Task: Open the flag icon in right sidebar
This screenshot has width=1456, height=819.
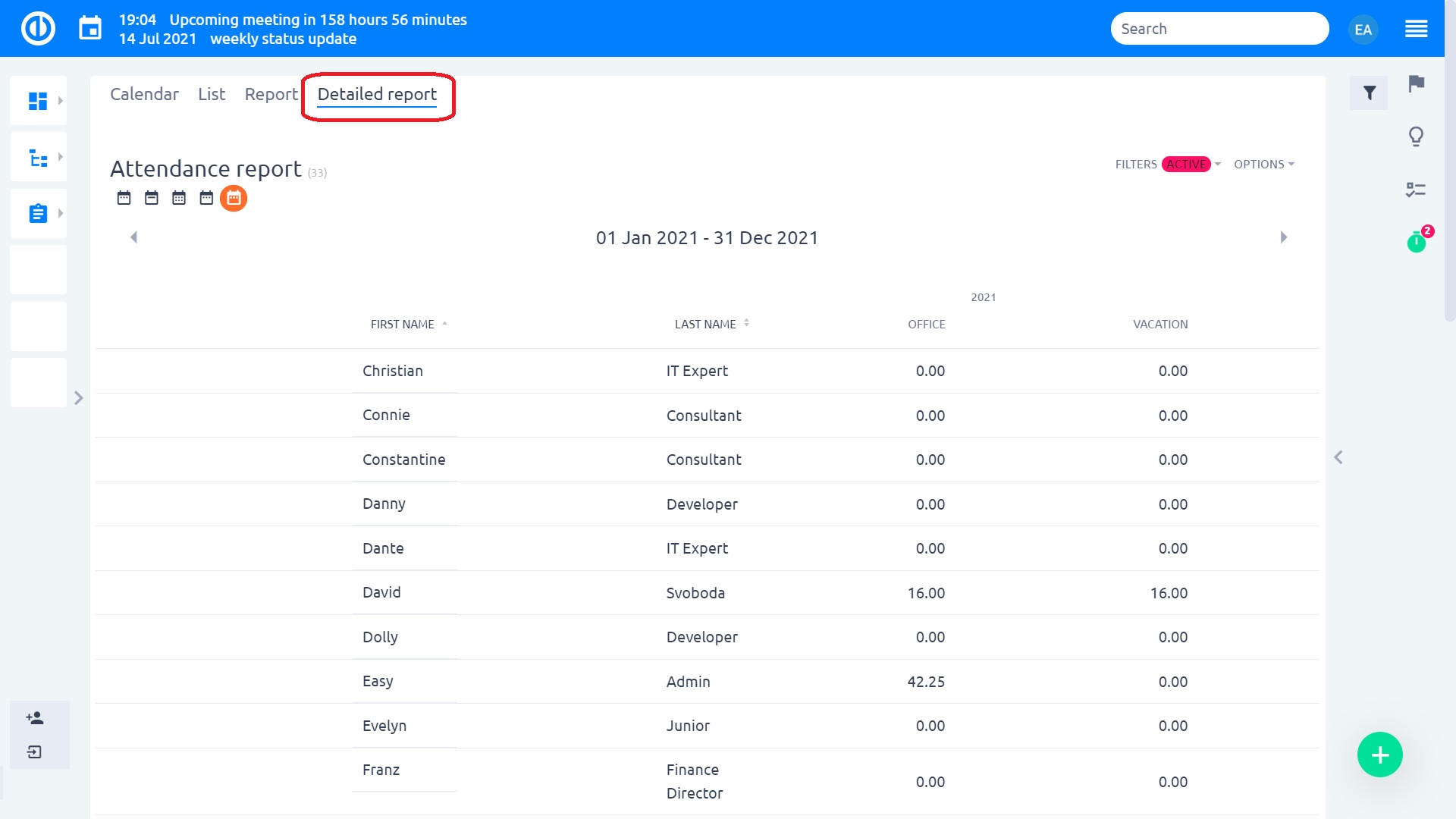Action: [x=1416, y=83]
